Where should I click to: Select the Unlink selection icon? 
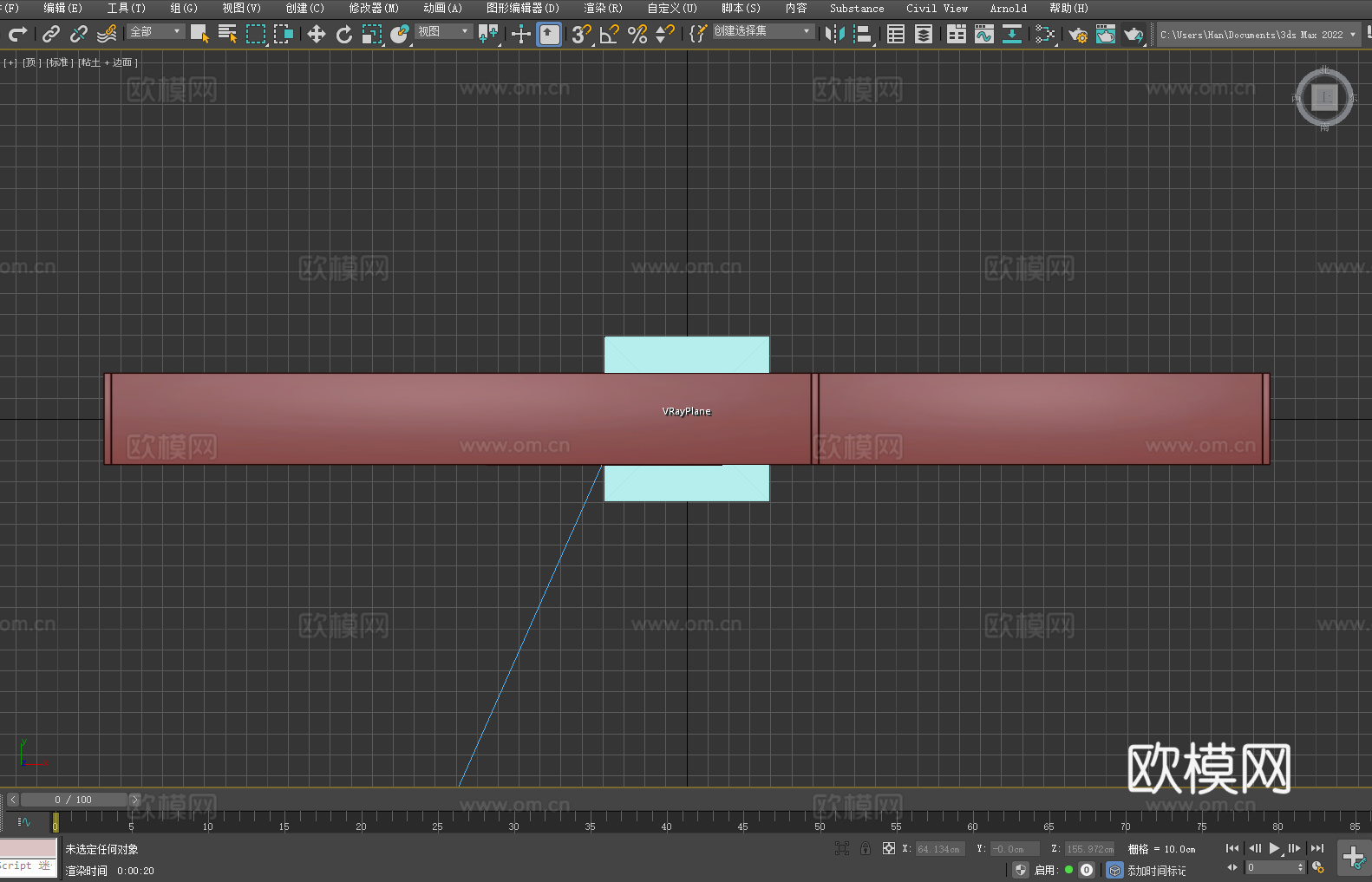(x=79, y=34)
